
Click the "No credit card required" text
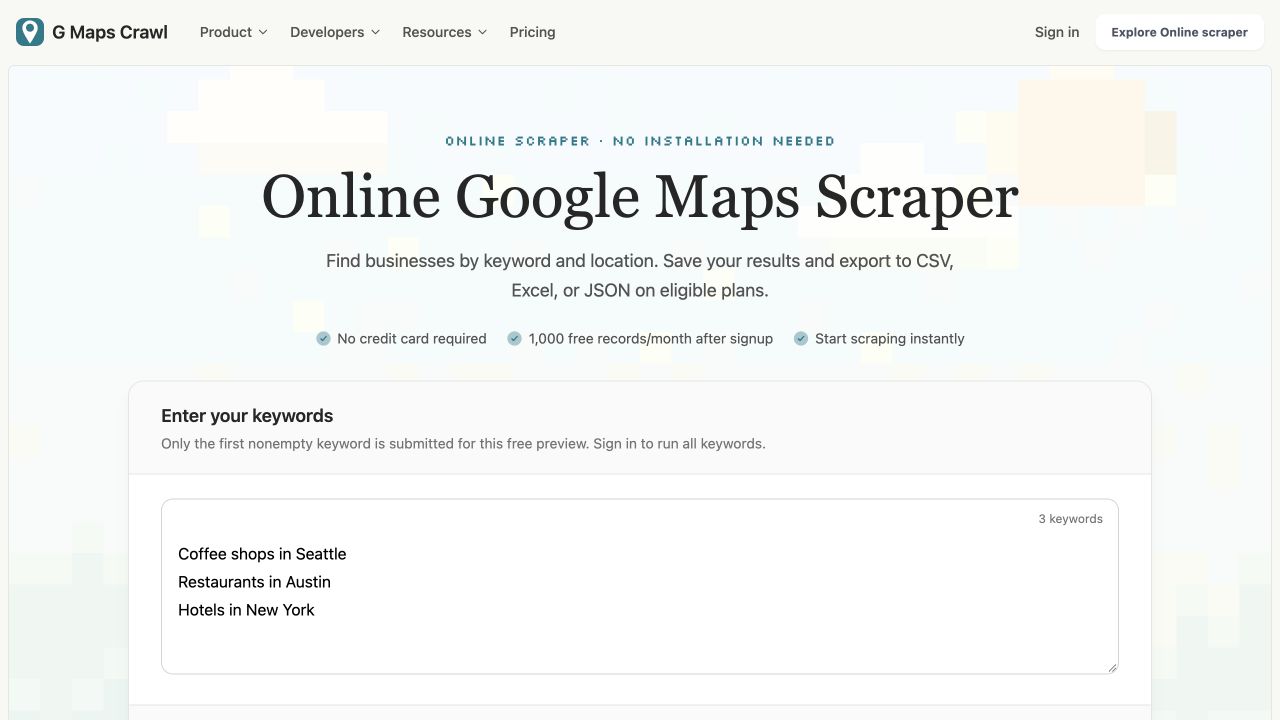tap(412, 339)
